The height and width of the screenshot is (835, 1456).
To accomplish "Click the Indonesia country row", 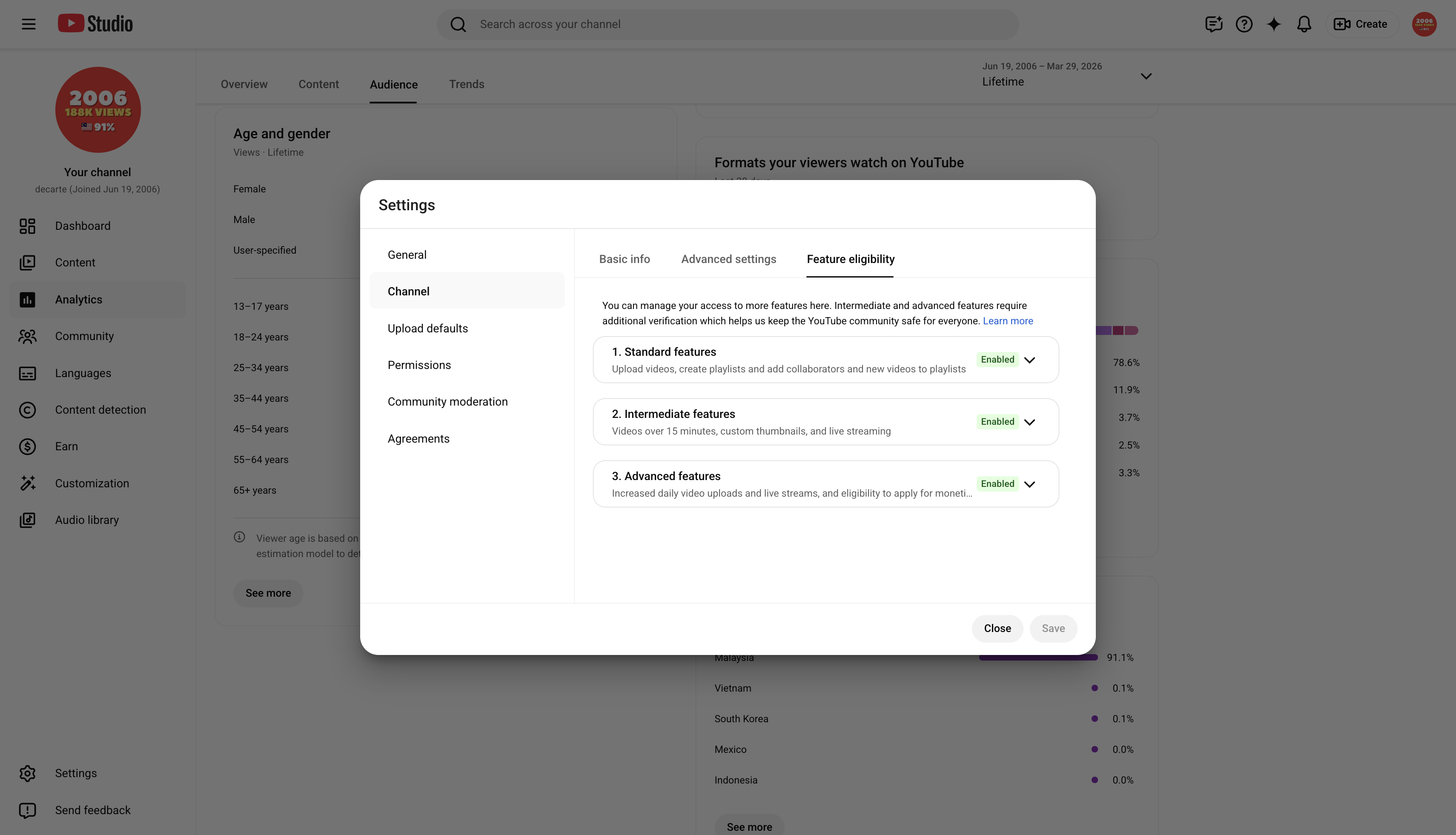I will 924,780.
